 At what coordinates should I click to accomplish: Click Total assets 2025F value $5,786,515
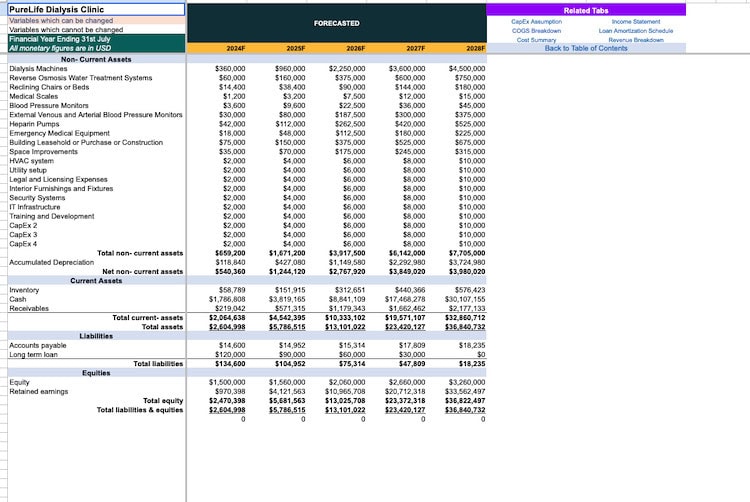287,327
